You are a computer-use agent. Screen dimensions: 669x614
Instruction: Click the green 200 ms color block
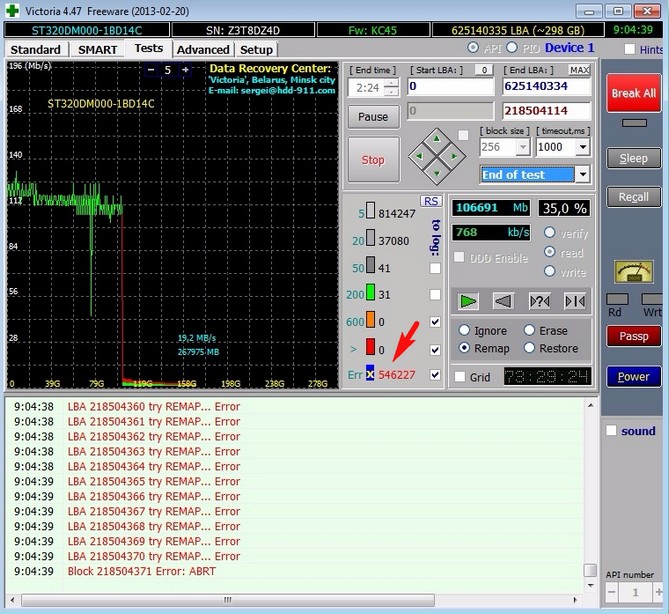(369, 294)
